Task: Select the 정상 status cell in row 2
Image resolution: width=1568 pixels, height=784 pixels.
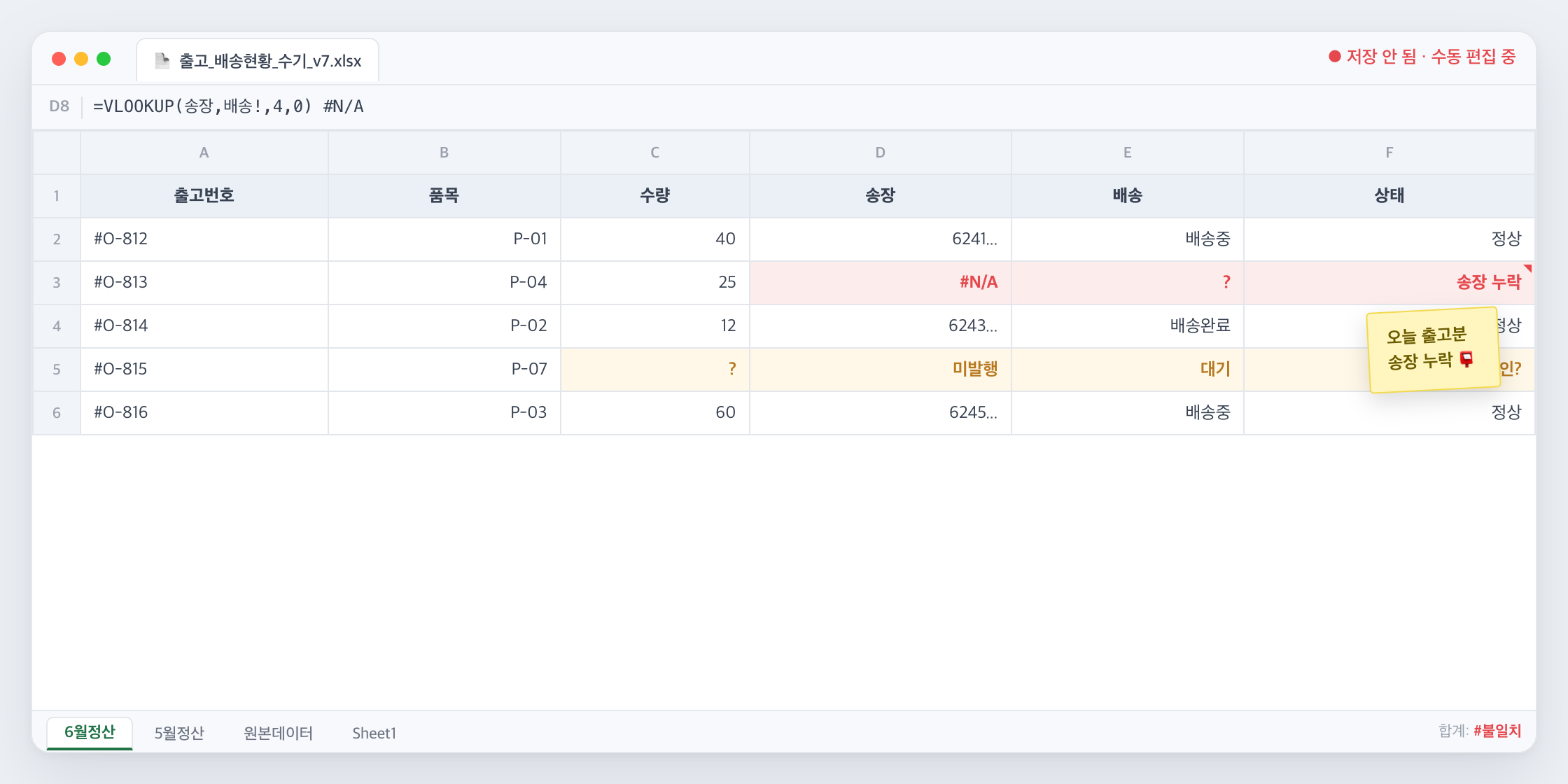Action: tap(1389, 239)
